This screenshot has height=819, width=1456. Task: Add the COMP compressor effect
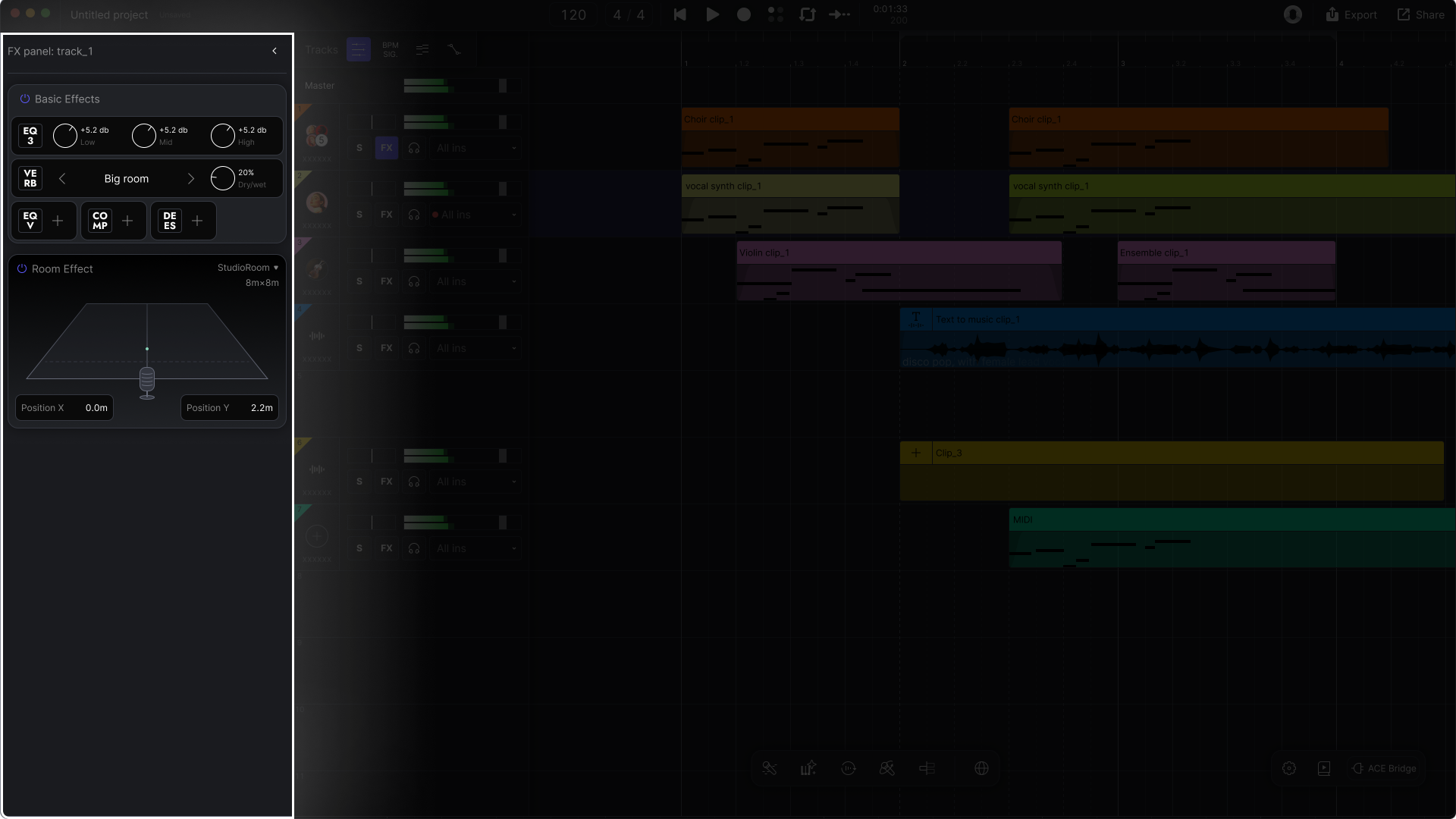127,221
